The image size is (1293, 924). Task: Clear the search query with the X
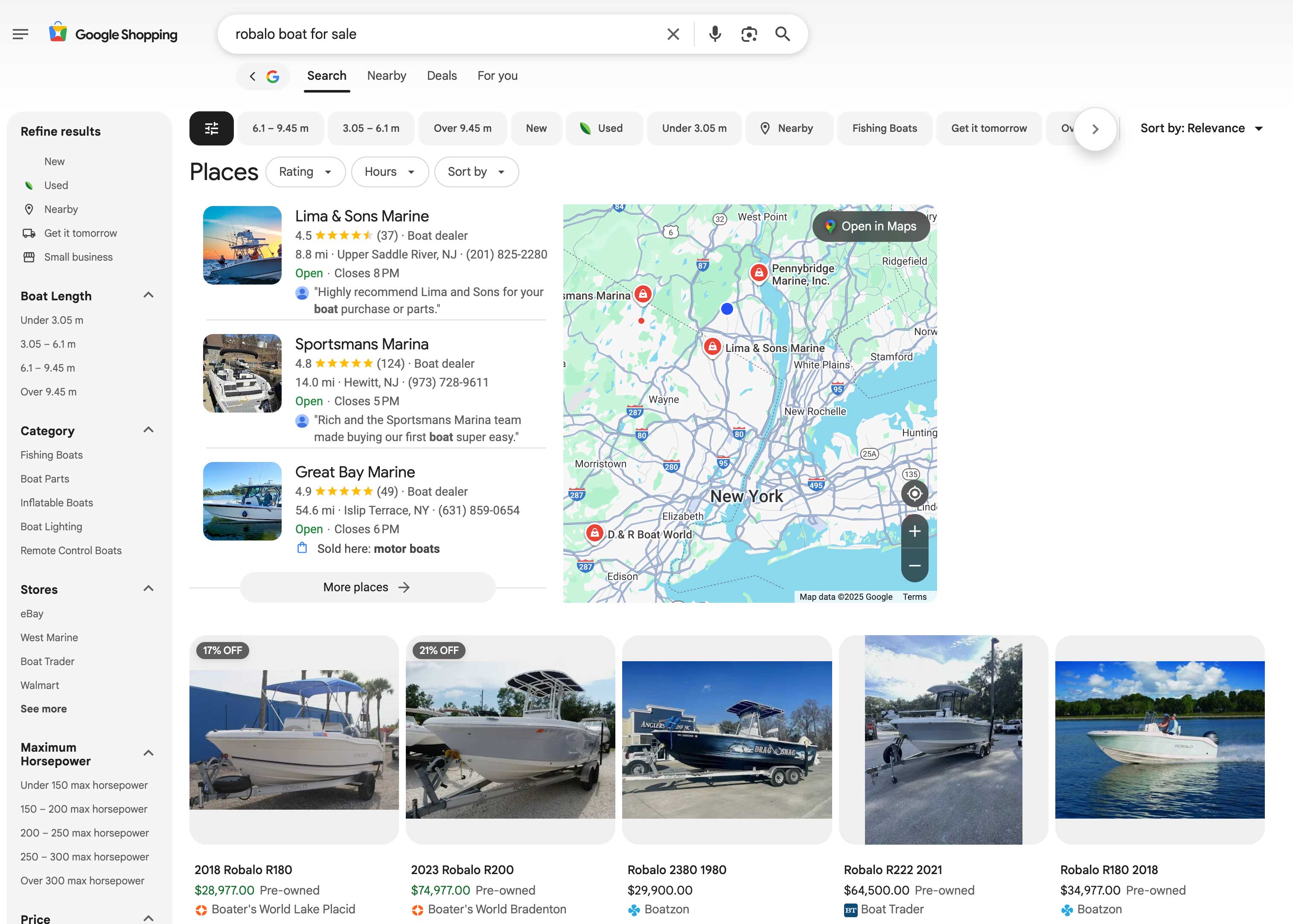pos(673,34)
